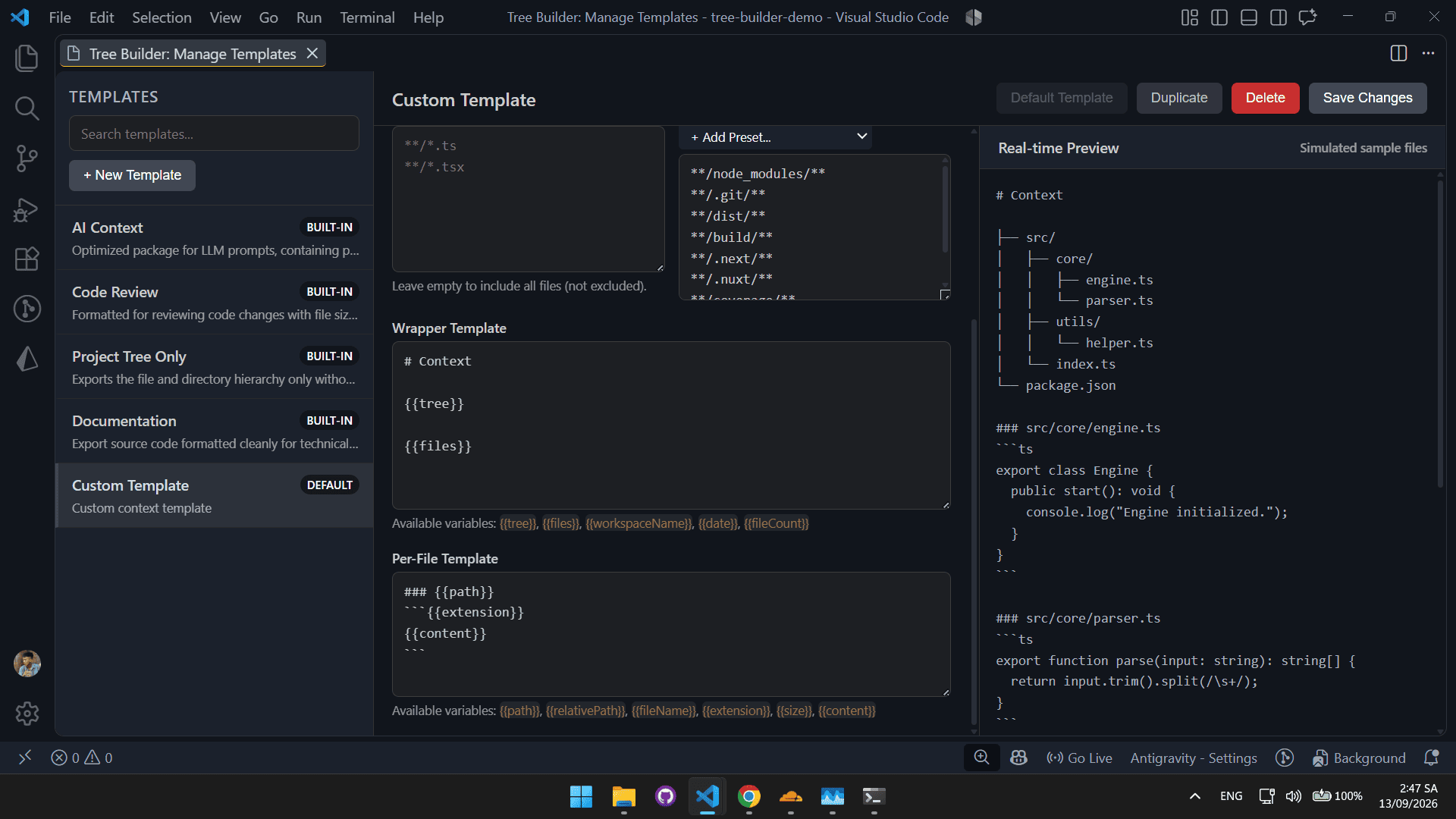Select the Code Review template
This screenshot has height=819, width=1456.
(215, 303)
